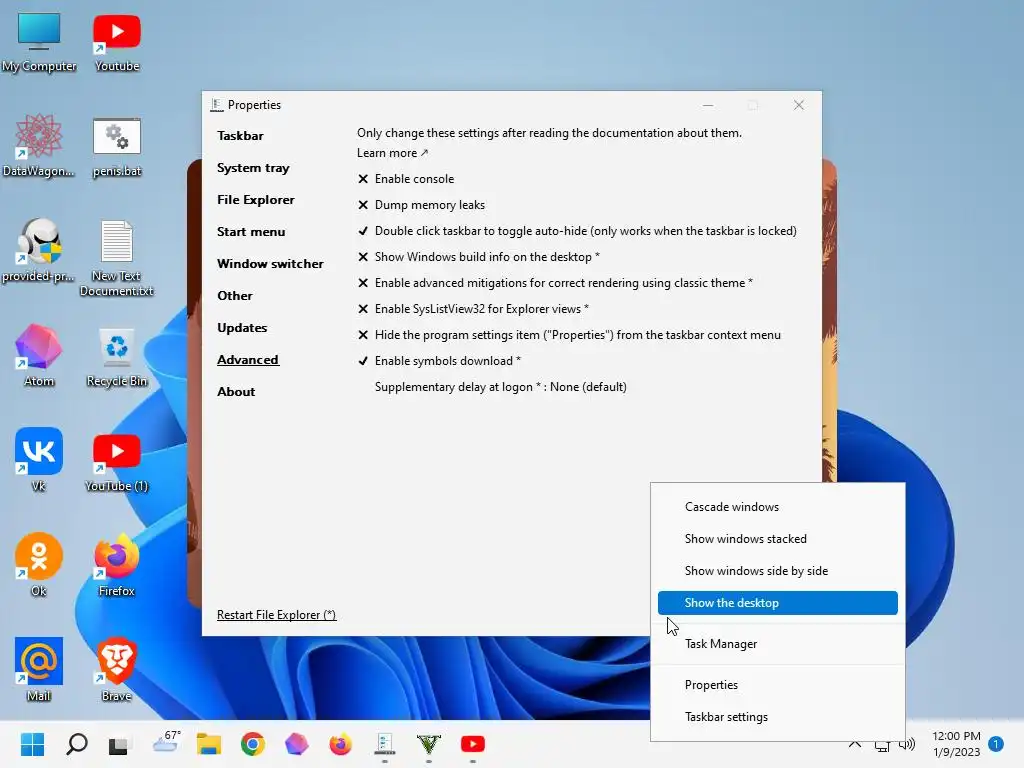Open Task View on the taskbar

(118, 744)
